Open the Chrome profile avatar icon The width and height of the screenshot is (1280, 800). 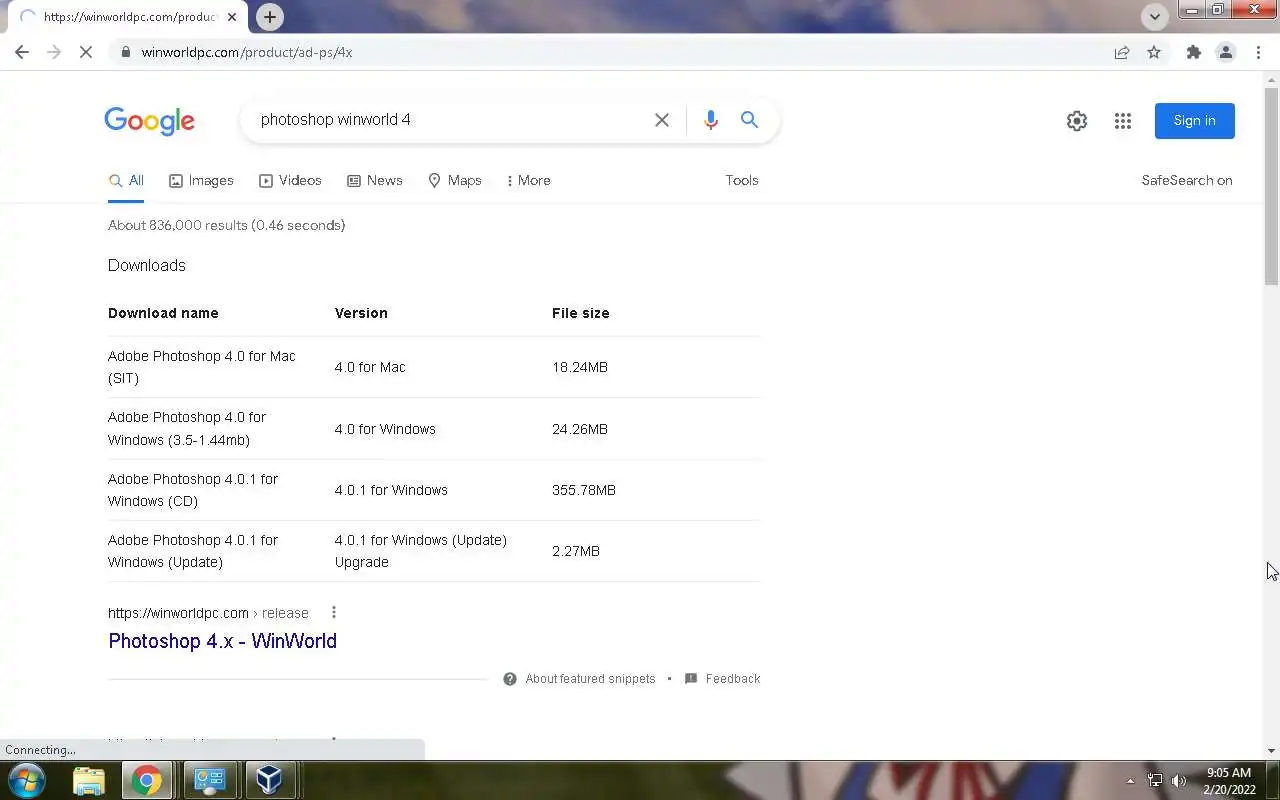[1225, 52]
